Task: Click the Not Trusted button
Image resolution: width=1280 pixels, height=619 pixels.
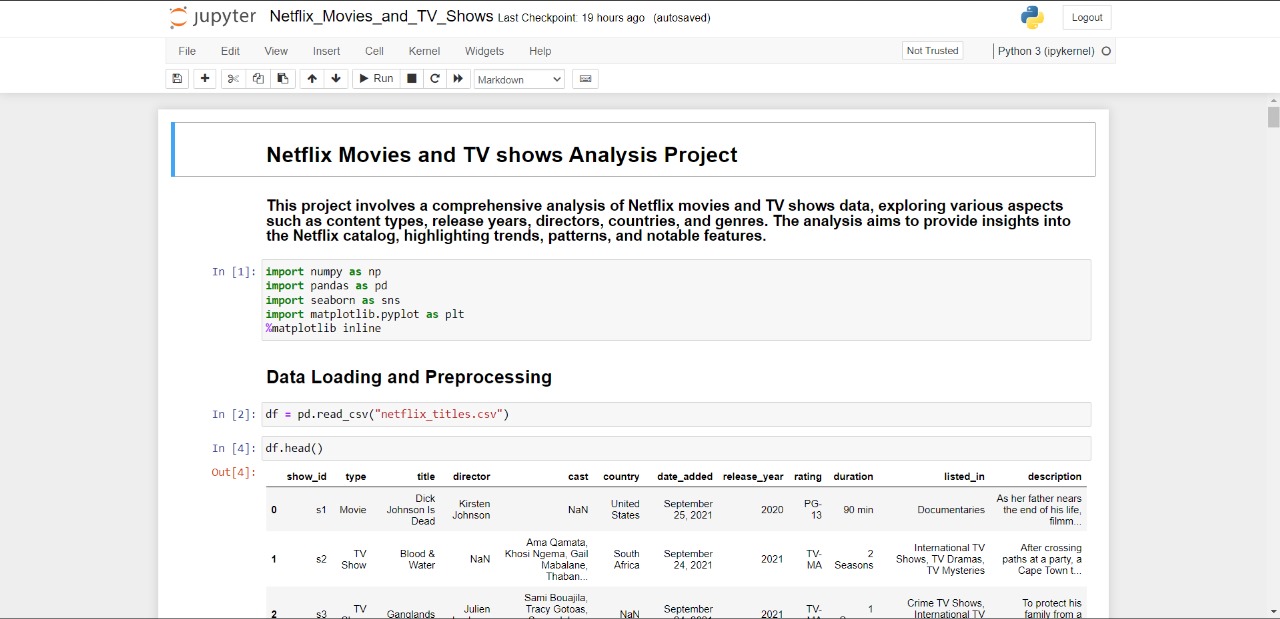Action: (932, 51)
